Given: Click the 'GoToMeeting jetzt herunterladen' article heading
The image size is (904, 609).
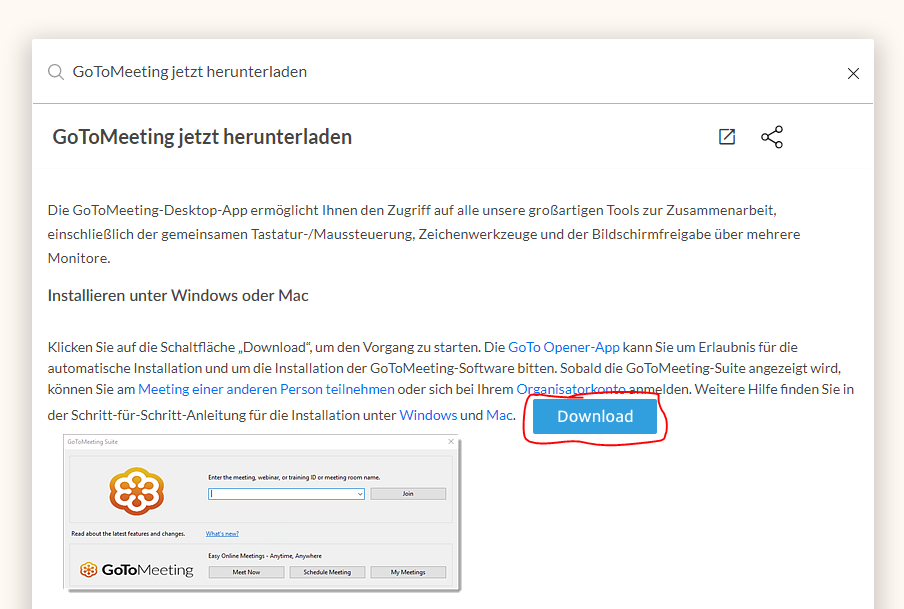Looking at the screenshot, I should click(202, 137).
